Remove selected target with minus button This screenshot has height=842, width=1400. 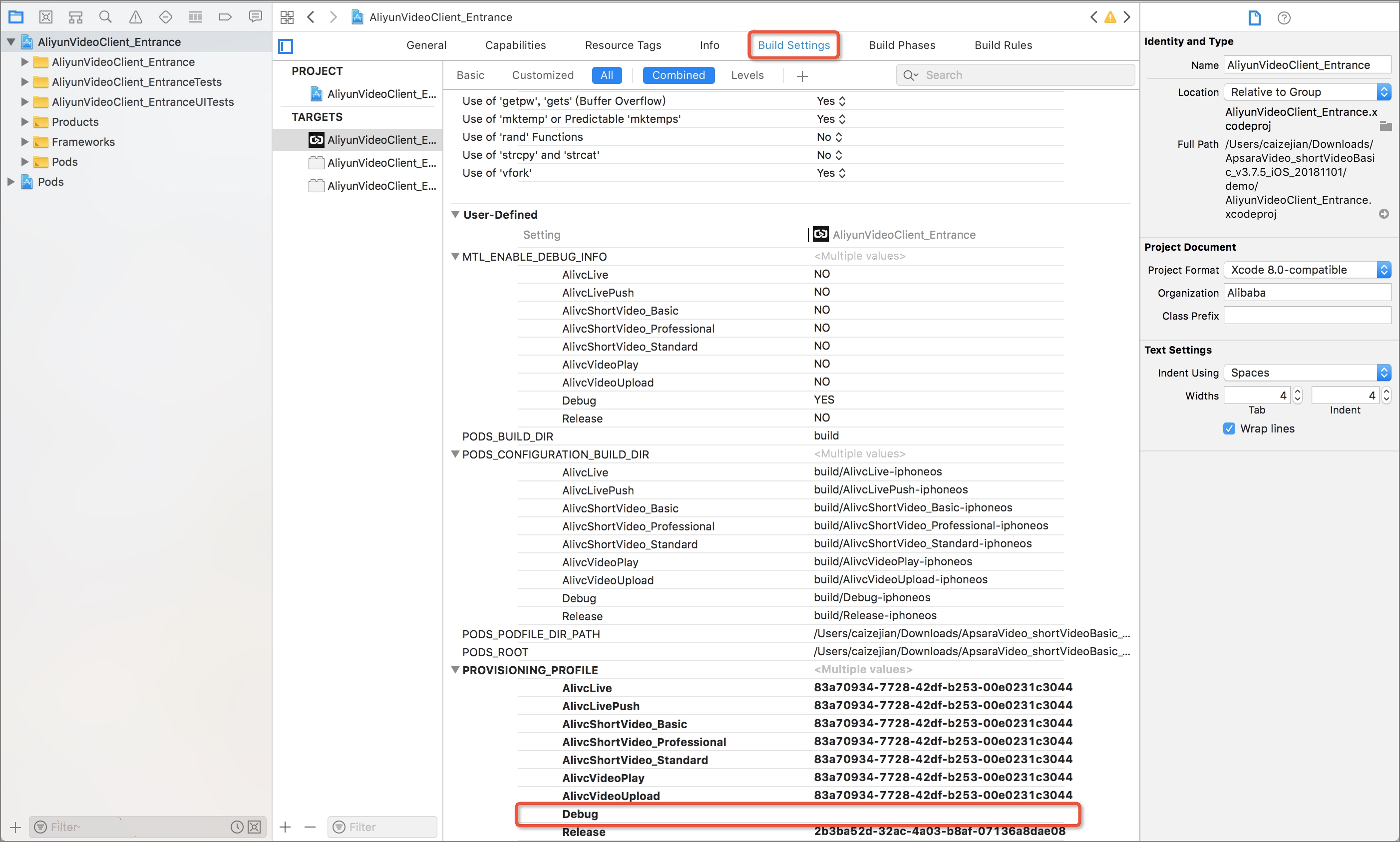click(x=310, y=827)
